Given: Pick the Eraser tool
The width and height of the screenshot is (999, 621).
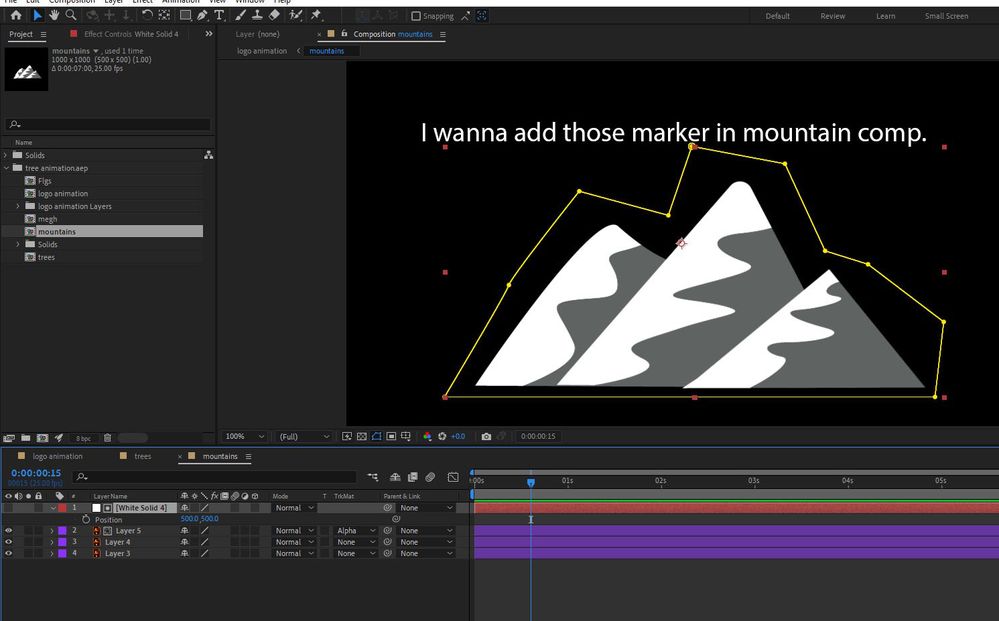Looking at the screenshot, I should pyautogui.click(x=274, y=15).
